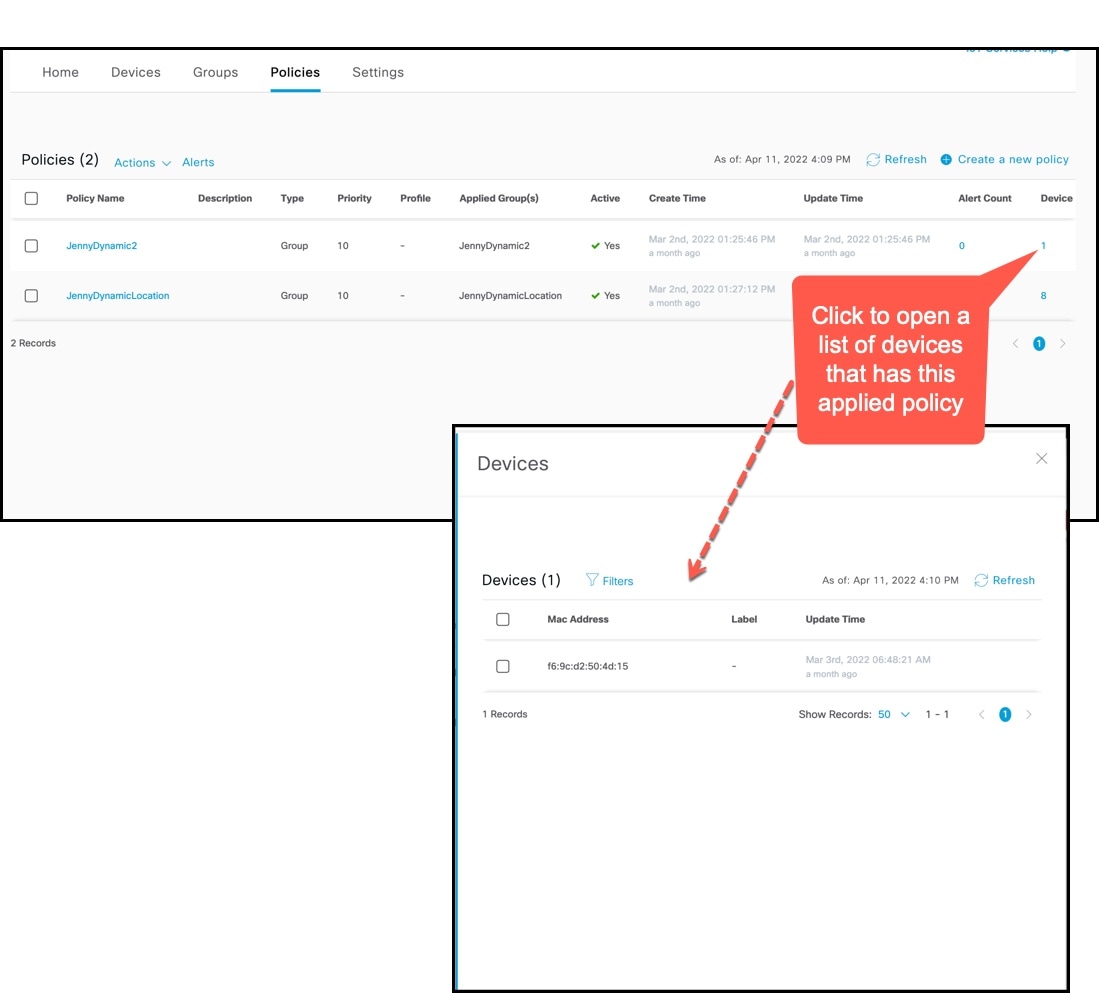Check the JennyDynamicLocation policy row checkbox
1099x993 pixels.
click(x=32, y=296)
